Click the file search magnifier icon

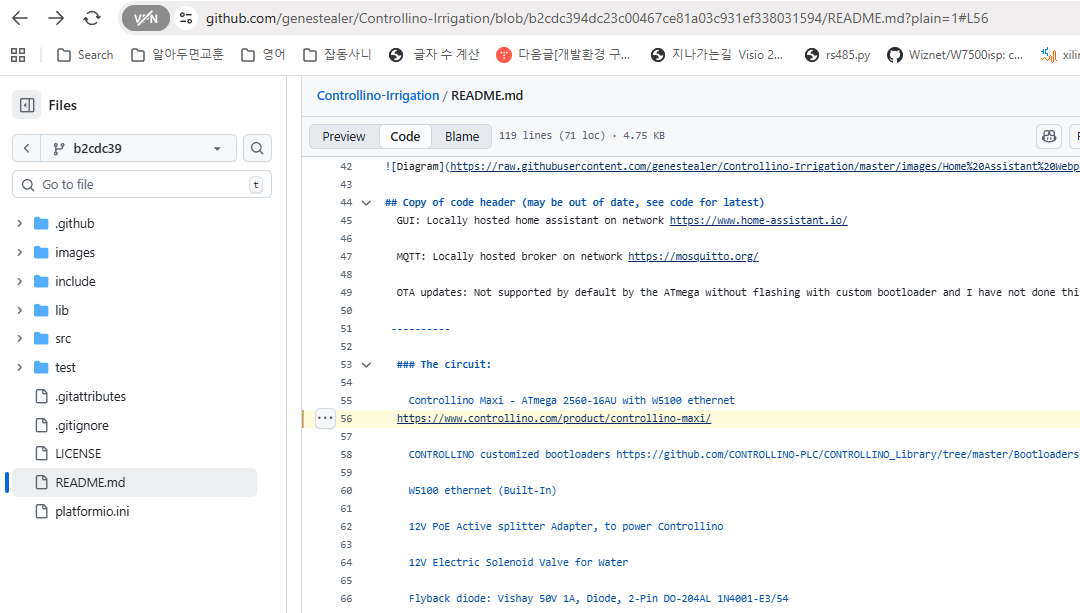tap(257, 148)
